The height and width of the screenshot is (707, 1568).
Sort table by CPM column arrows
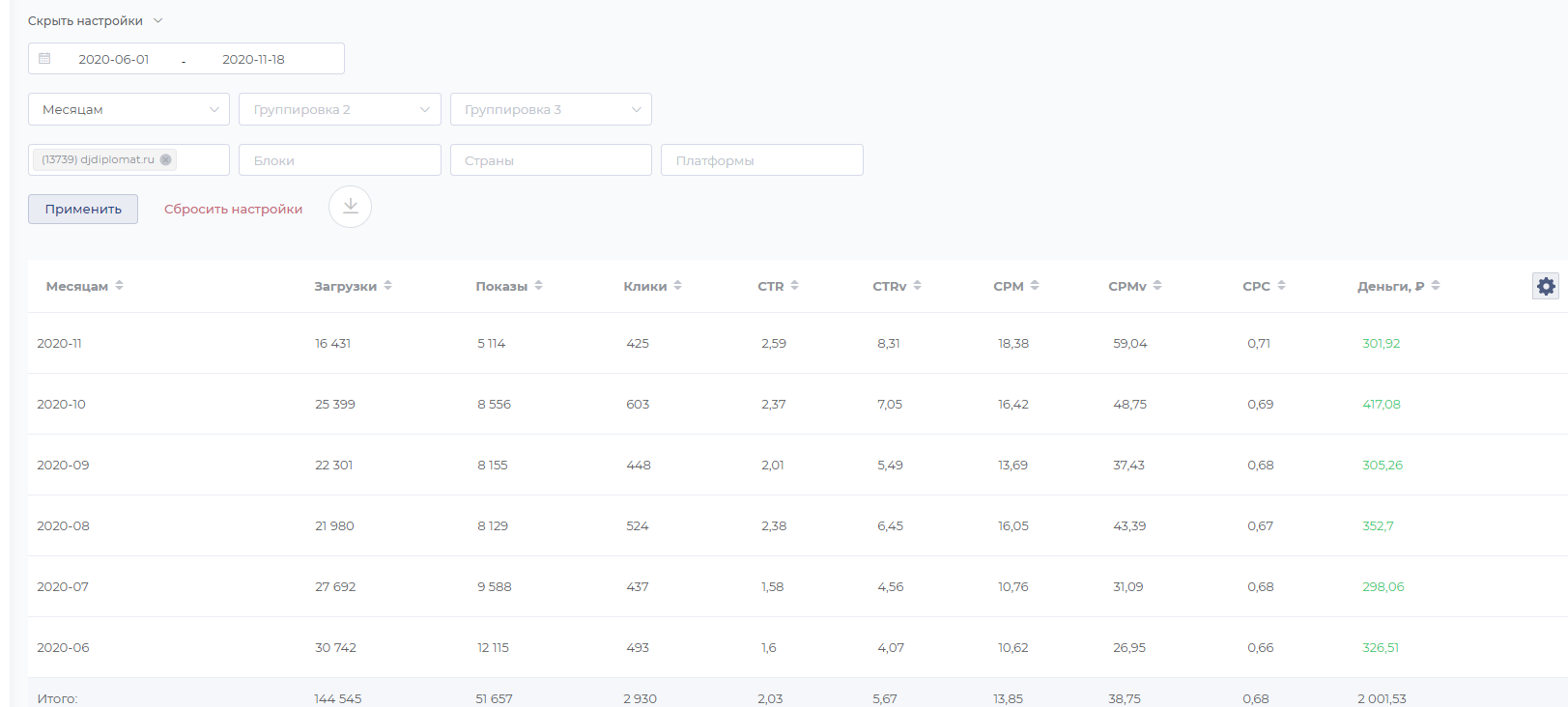click(1035, 286)
